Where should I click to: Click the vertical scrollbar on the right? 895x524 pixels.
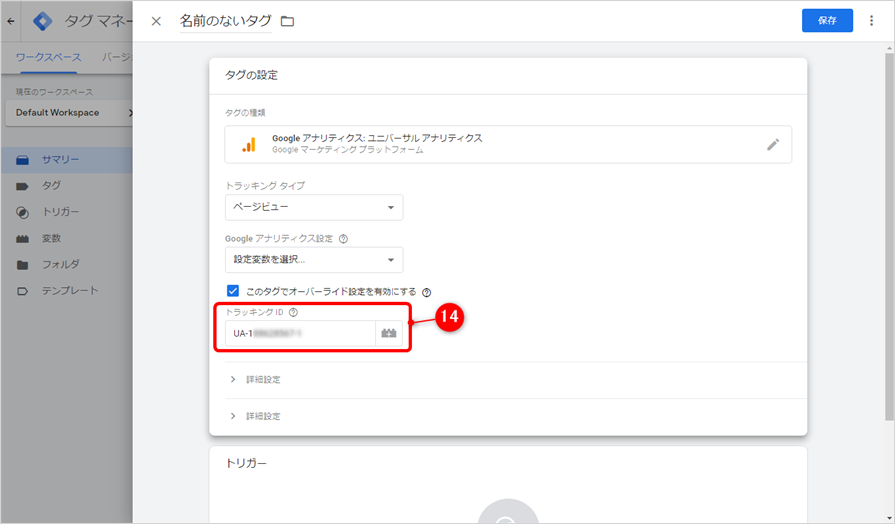(889, 237)
